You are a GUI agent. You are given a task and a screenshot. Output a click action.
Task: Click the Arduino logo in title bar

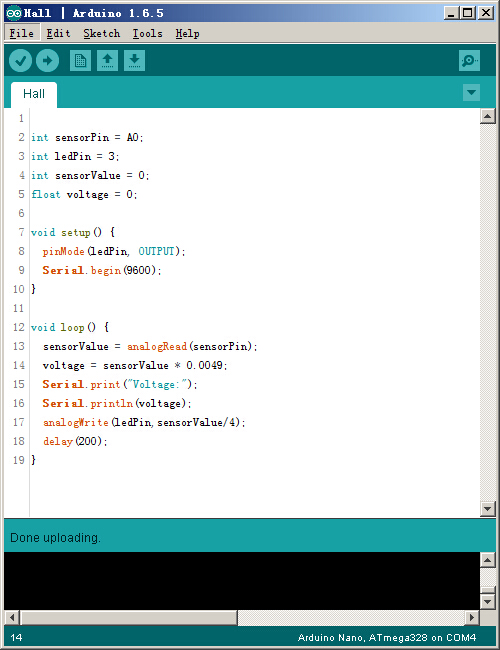[13, 13]
